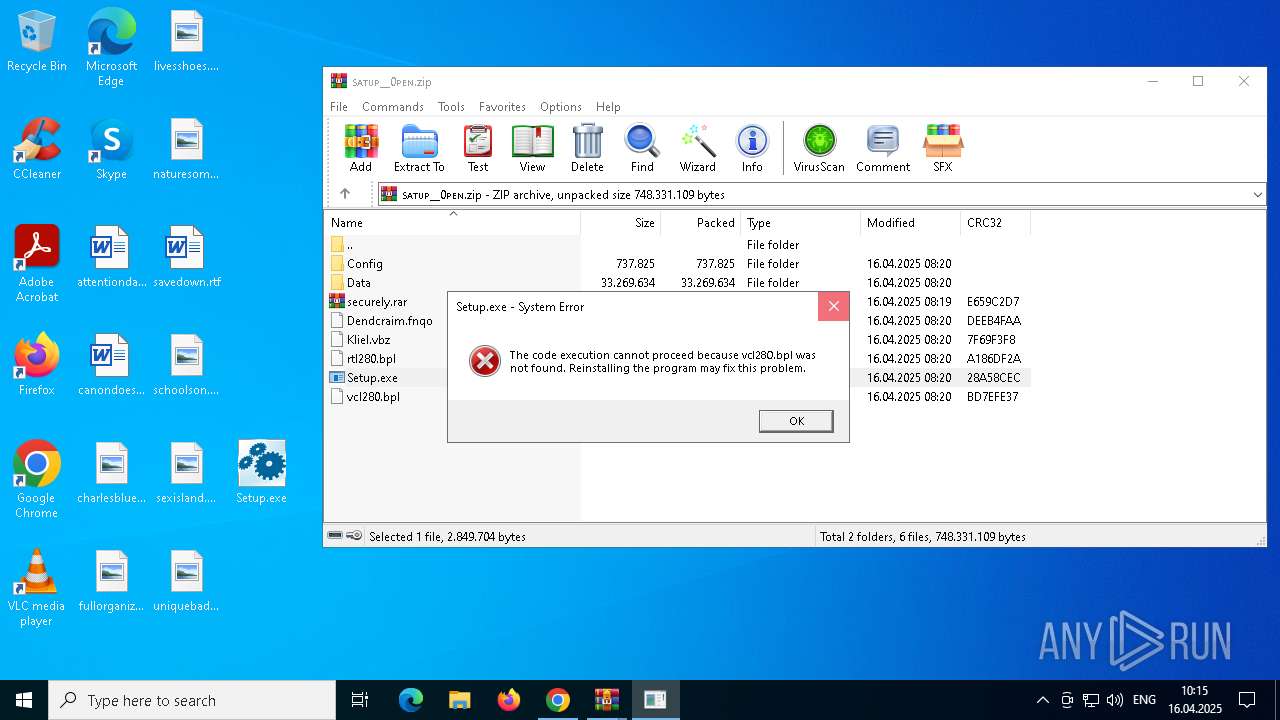Select the Setup.exe file in archive
This screenshot has width=1280, height=720.
point(372,378)
